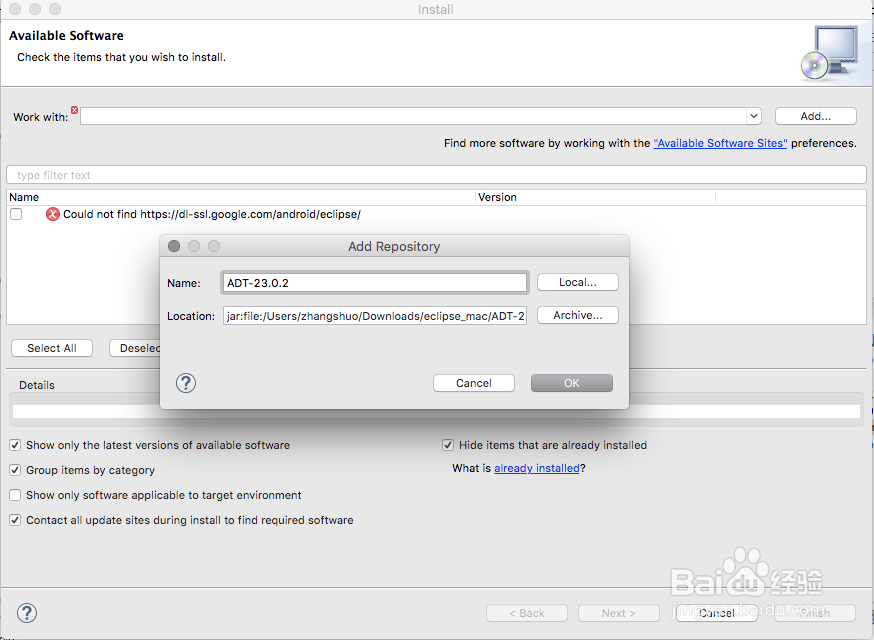874x640 pixels.
Task: Click the red error icon beside repository message
Action: click(x=52, y=214)
